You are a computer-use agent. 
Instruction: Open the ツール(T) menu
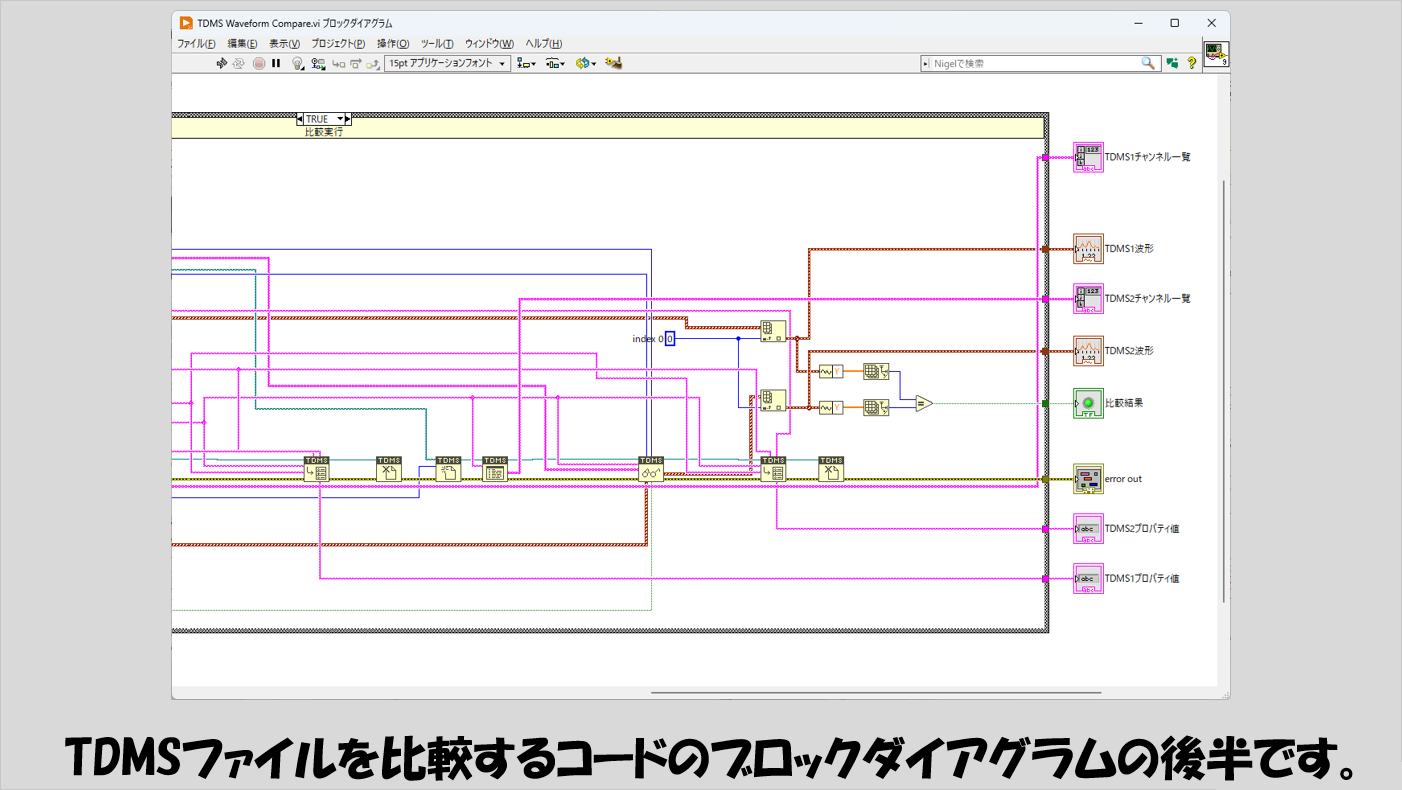click(x=437, y=44)
